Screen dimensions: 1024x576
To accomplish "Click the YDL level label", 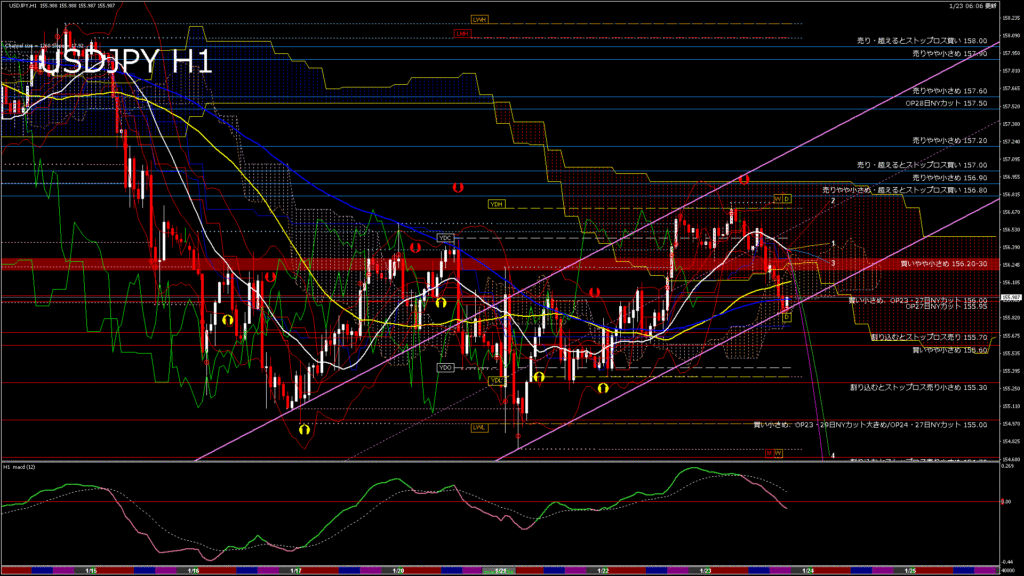I will 495,381.
